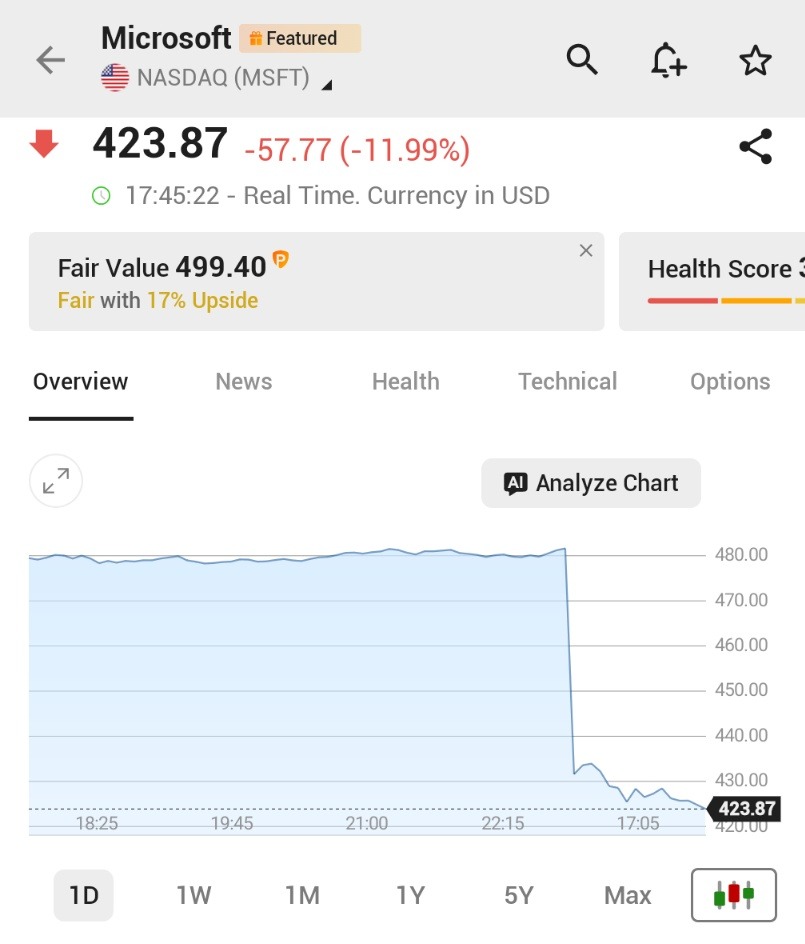The height and width of the screenshot is (944, 805).
Task: Dismiss the Fair Value card
Action: click(586, 251)
